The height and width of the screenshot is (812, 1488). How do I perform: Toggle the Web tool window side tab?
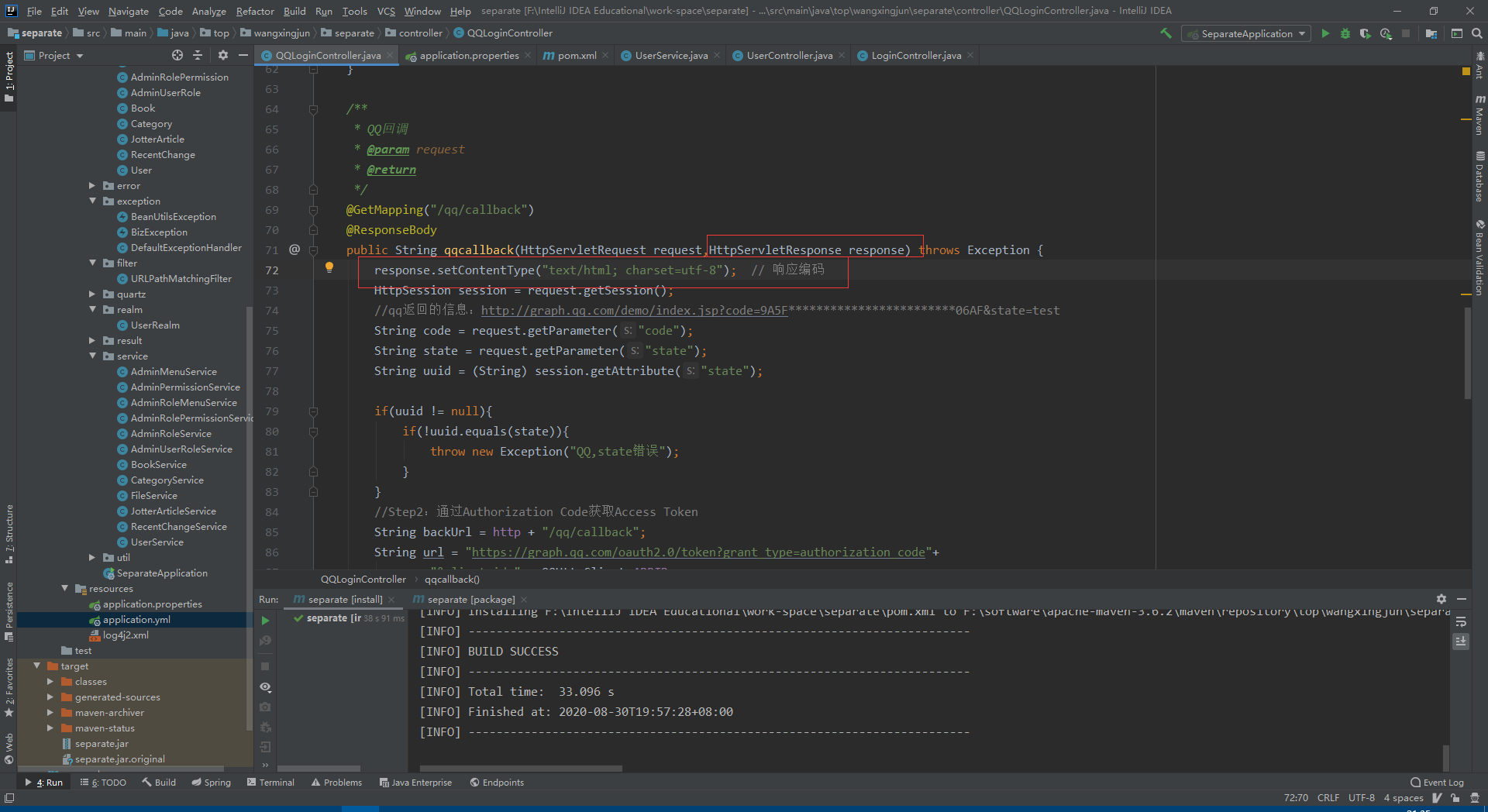point(9,748)
